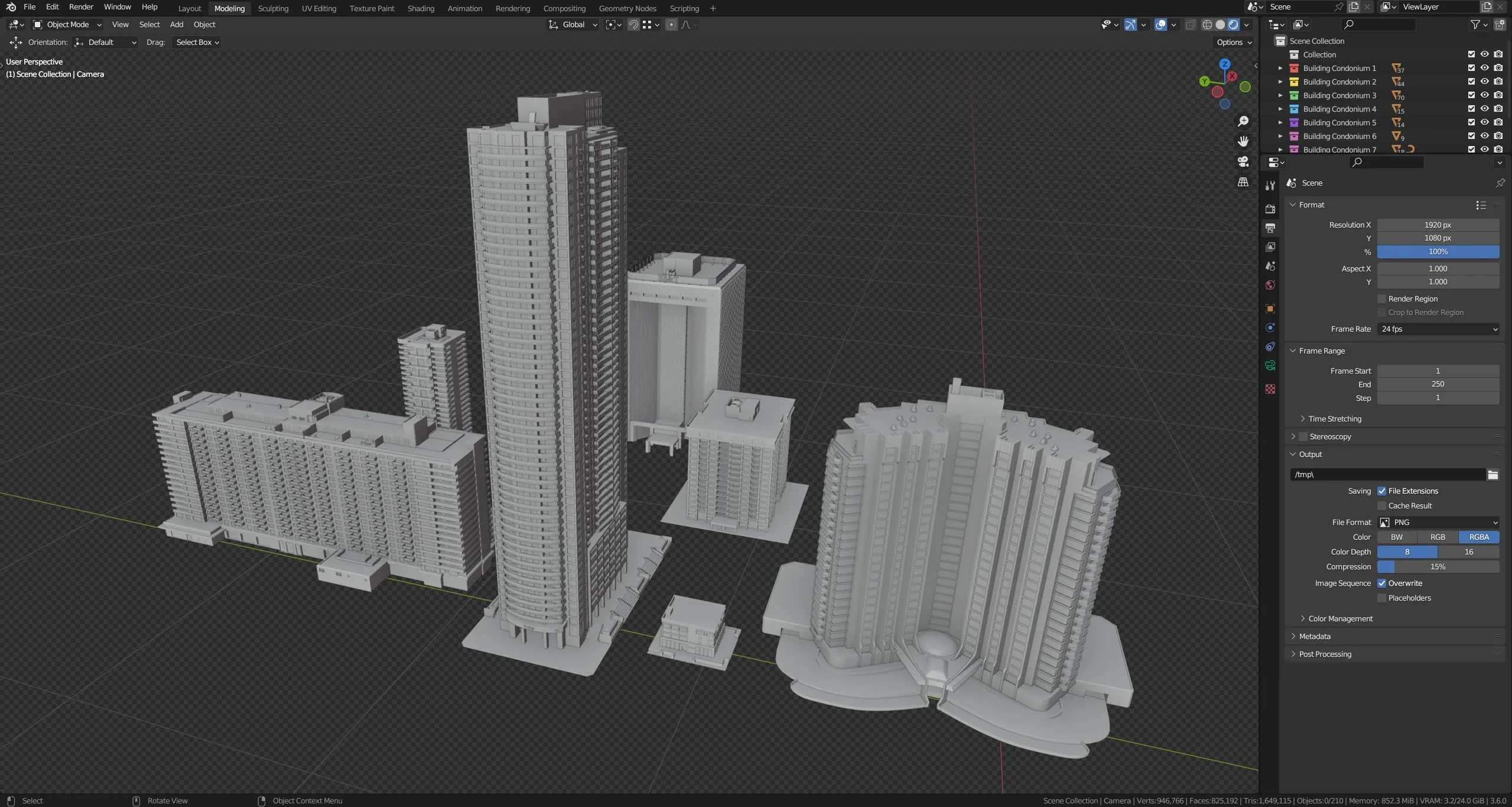Viewport: 1512px width, 807px height.
Task: Enable the Cache Result checkbox
Action: click(x=1381, y=505)
